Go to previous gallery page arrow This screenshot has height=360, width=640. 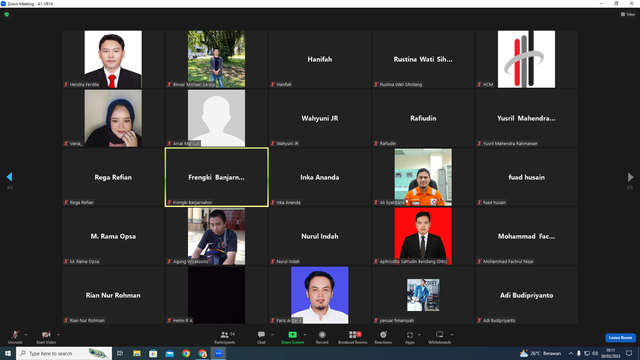(x=9, y=177)
